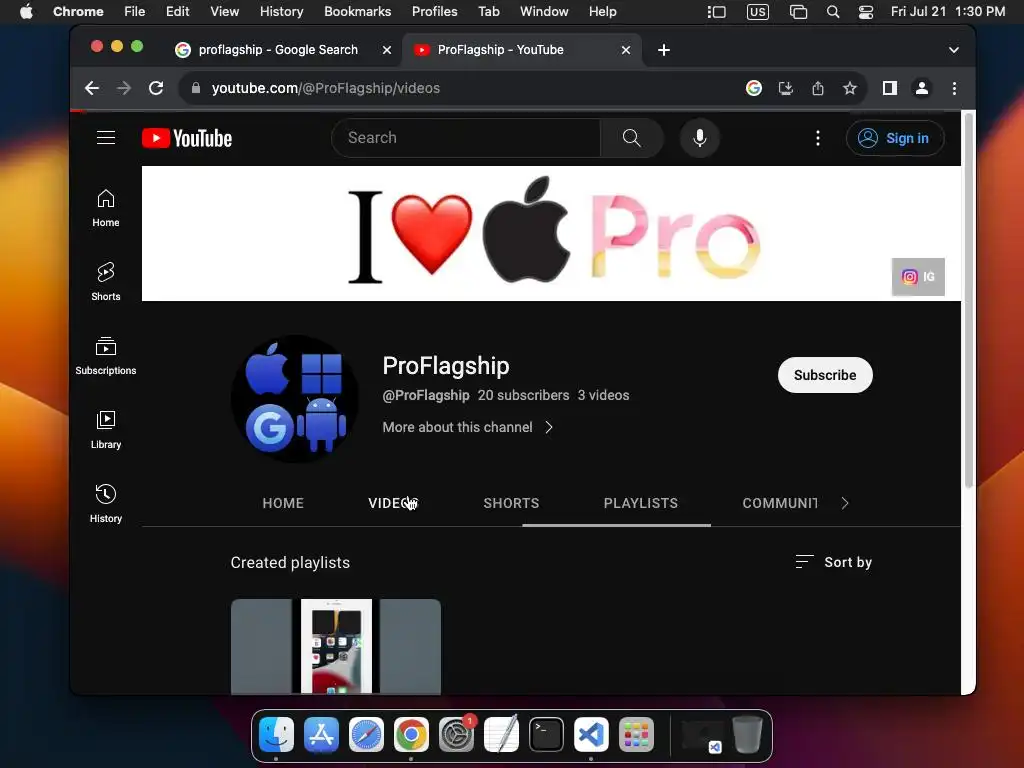Click the YouTube search input field

pyautogui.click(x=466, y=138)
